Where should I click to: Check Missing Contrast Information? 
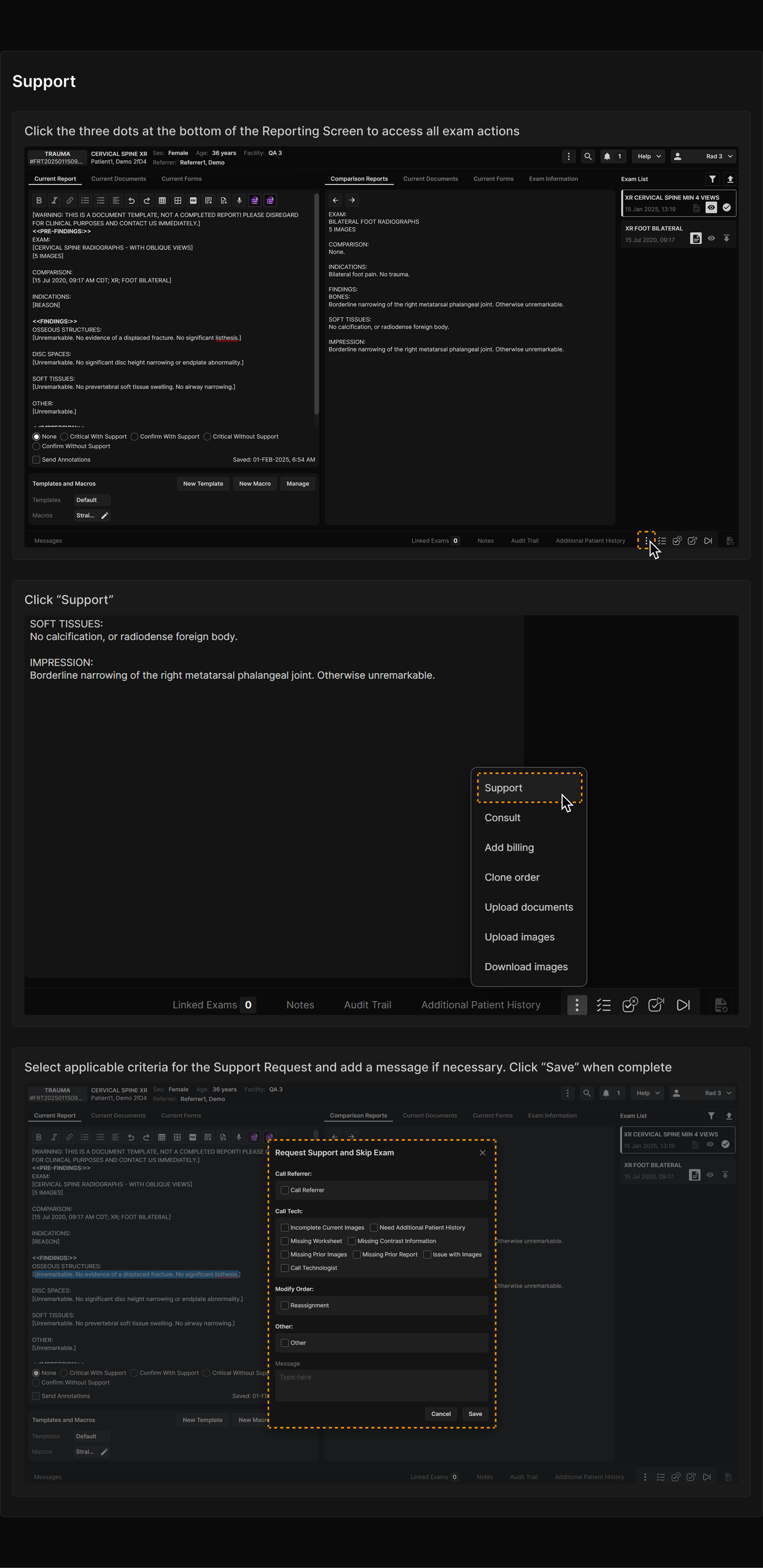coord(351,1241)
